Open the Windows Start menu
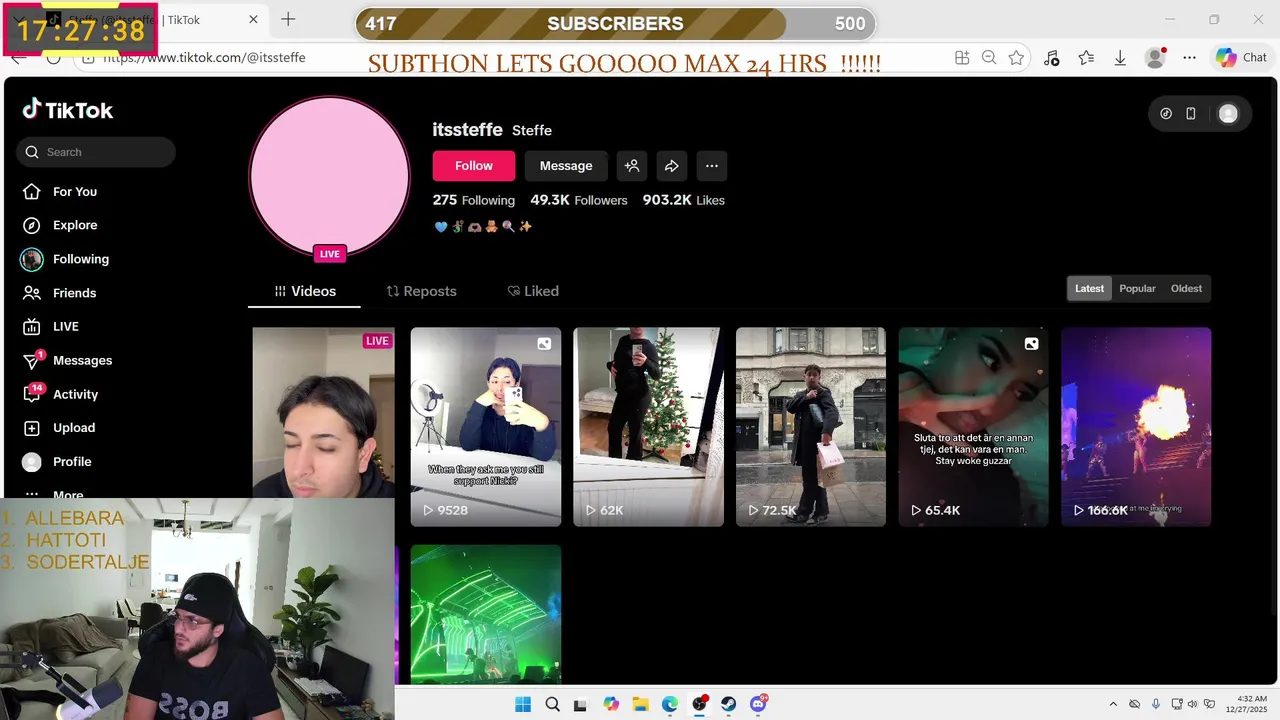 click(523, 704)
